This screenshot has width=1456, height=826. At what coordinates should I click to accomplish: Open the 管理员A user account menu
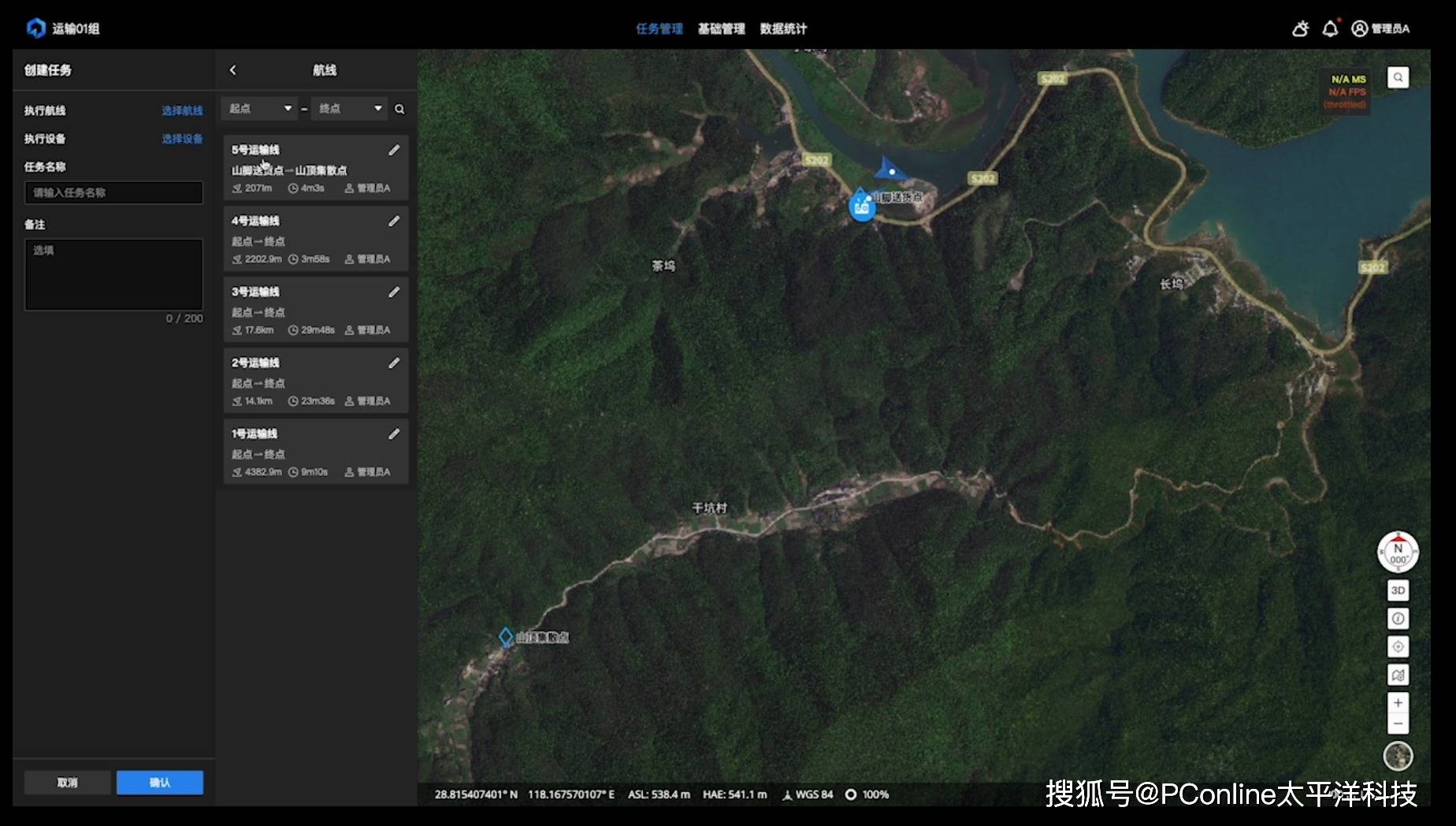pos(1381,28)
